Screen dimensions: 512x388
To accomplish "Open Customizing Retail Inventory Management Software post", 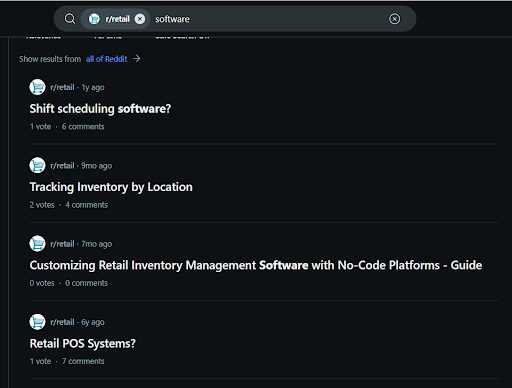I will pyautogui.click(x=256, y=265).
